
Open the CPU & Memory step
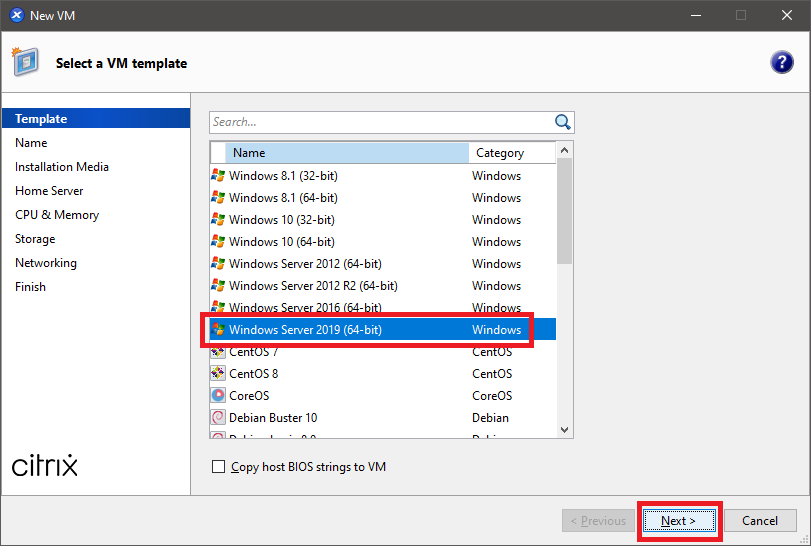pyautogui.click(x=57, y=215)
